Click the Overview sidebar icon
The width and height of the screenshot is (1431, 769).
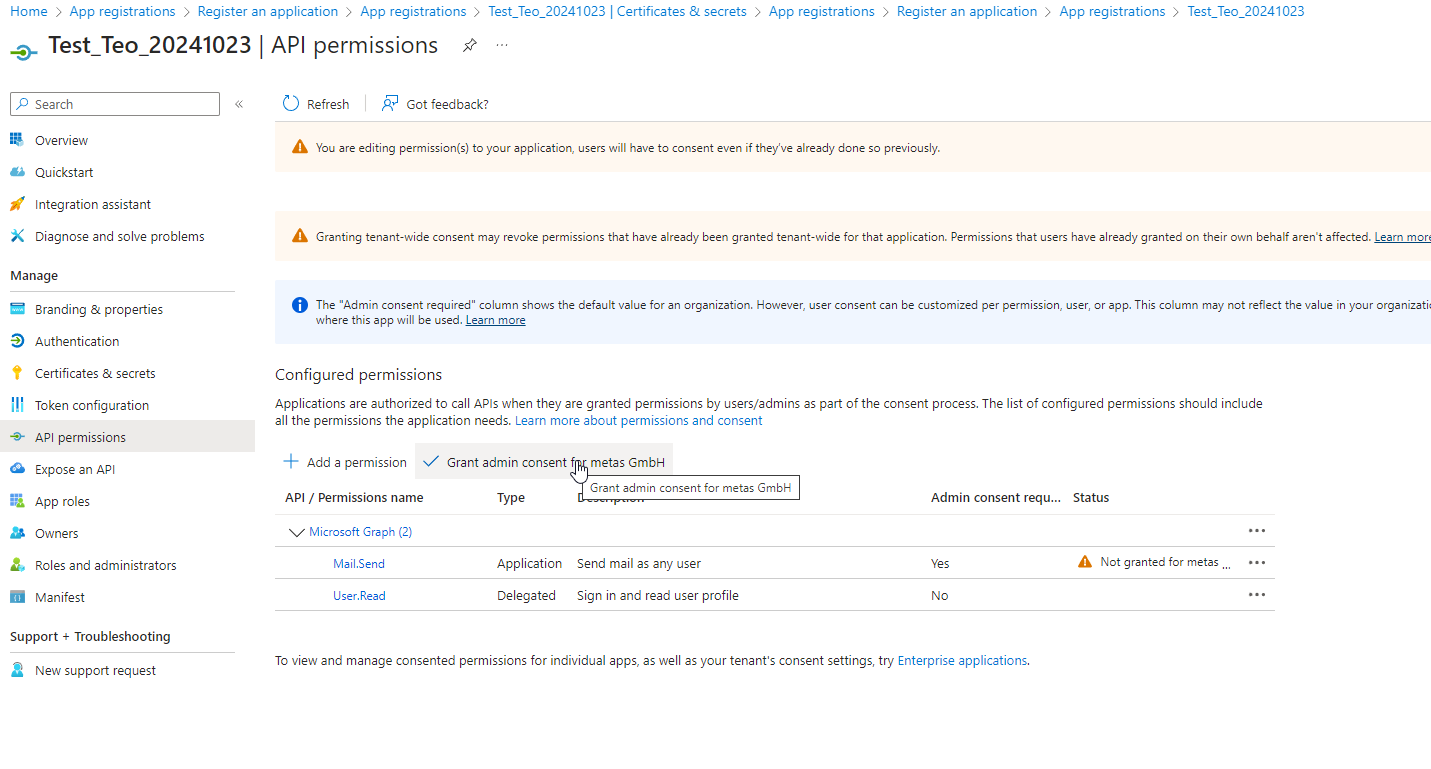(17, 140)
